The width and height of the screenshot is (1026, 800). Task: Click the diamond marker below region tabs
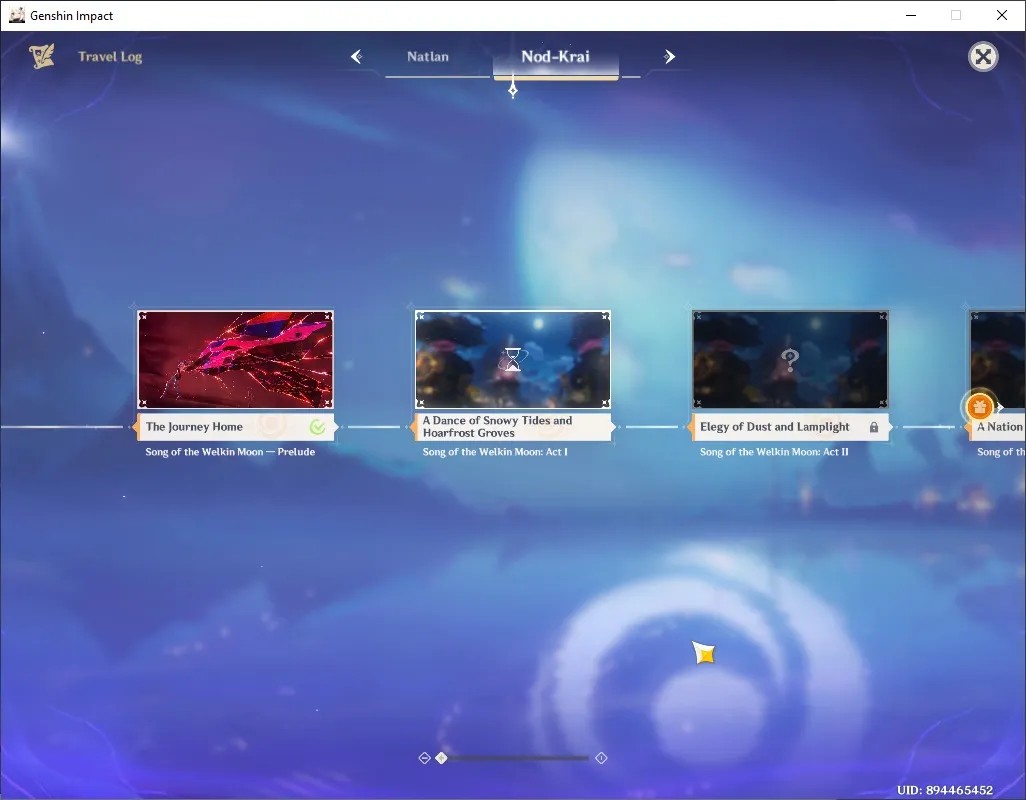[513, 90]
